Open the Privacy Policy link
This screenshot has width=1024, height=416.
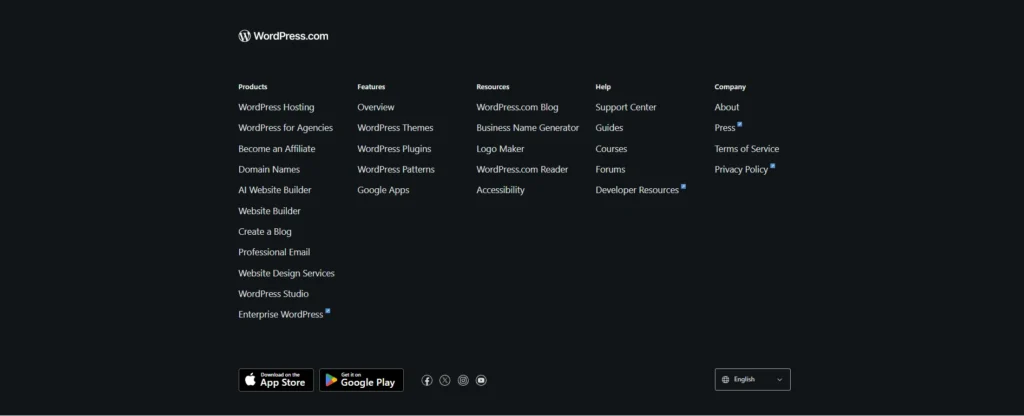coord(741,170)
